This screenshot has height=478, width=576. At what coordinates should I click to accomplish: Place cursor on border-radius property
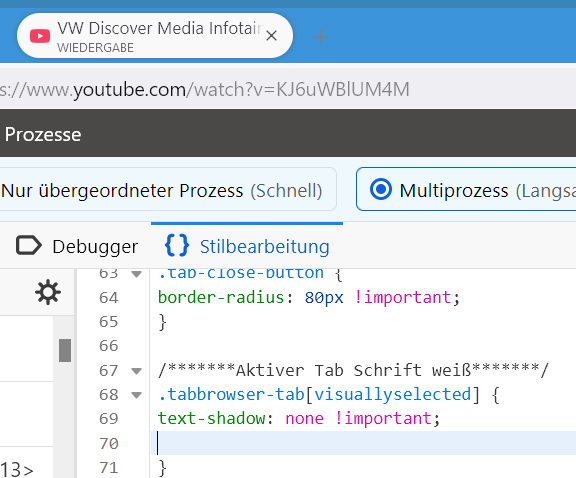221,297
